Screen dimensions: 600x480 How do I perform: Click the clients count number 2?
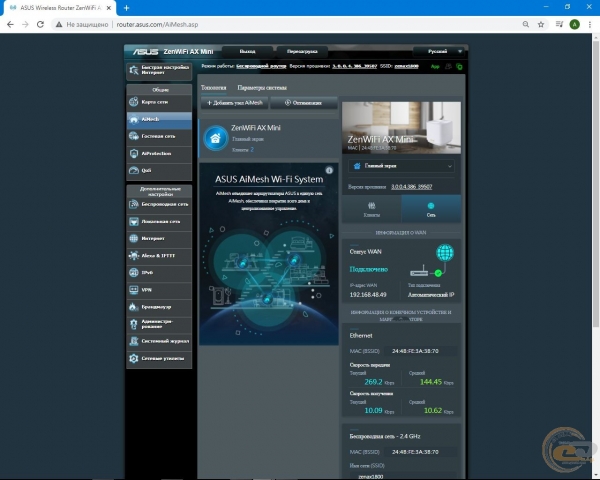pos(252,150)
